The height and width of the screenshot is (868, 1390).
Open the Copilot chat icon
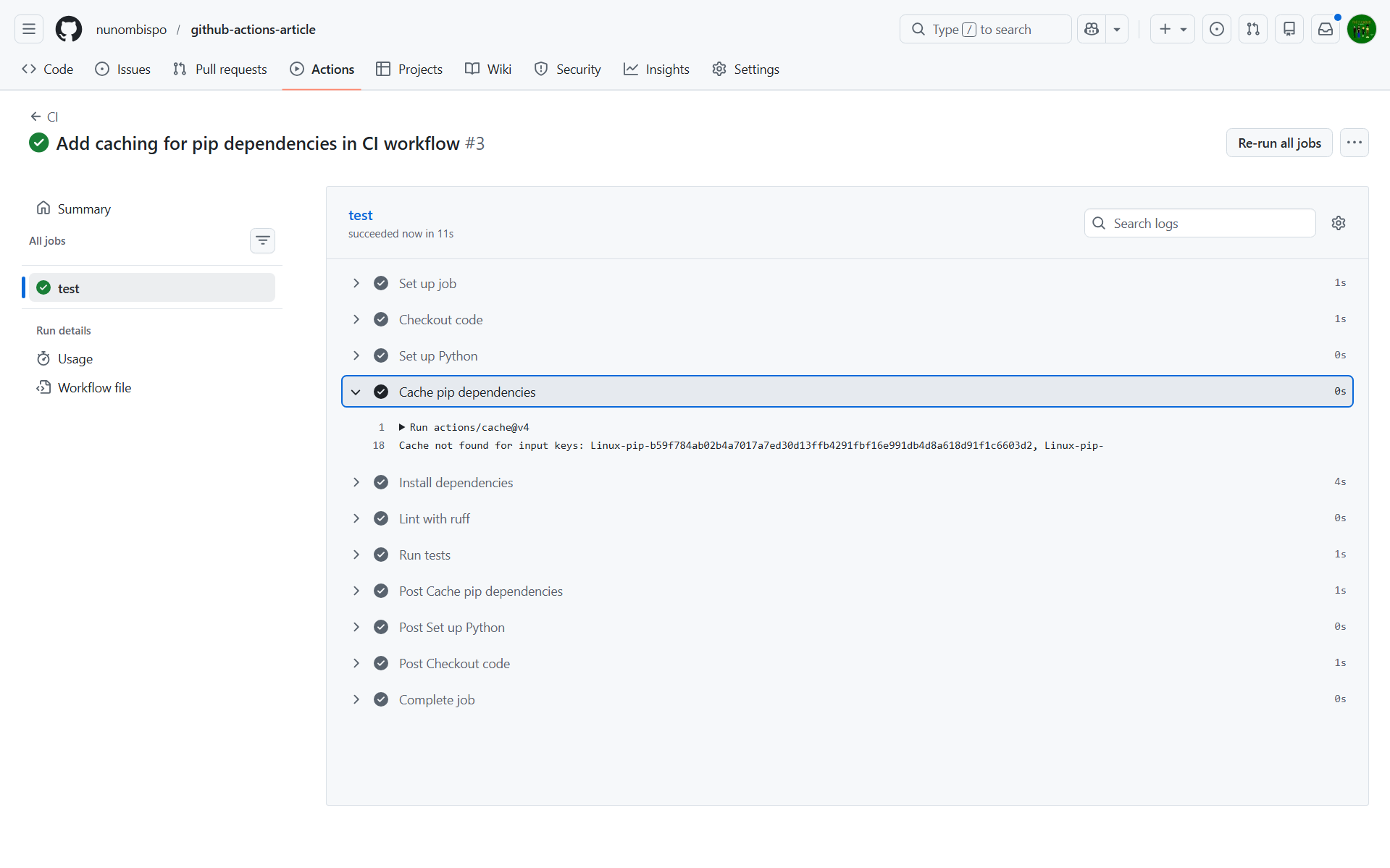point(1092,29)
